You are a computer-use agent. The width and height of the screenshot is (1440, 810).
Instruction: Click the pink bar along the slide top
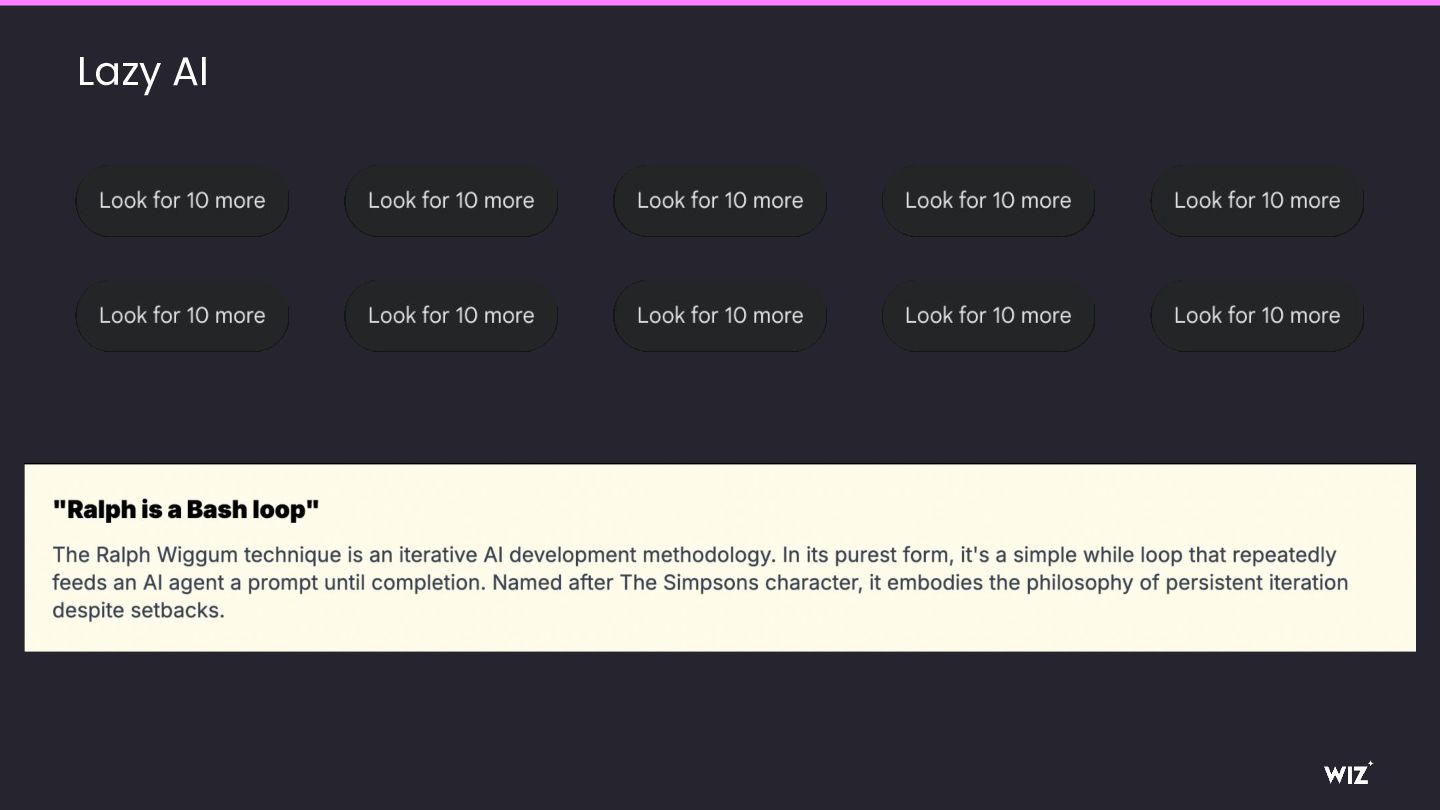(720, 3)
